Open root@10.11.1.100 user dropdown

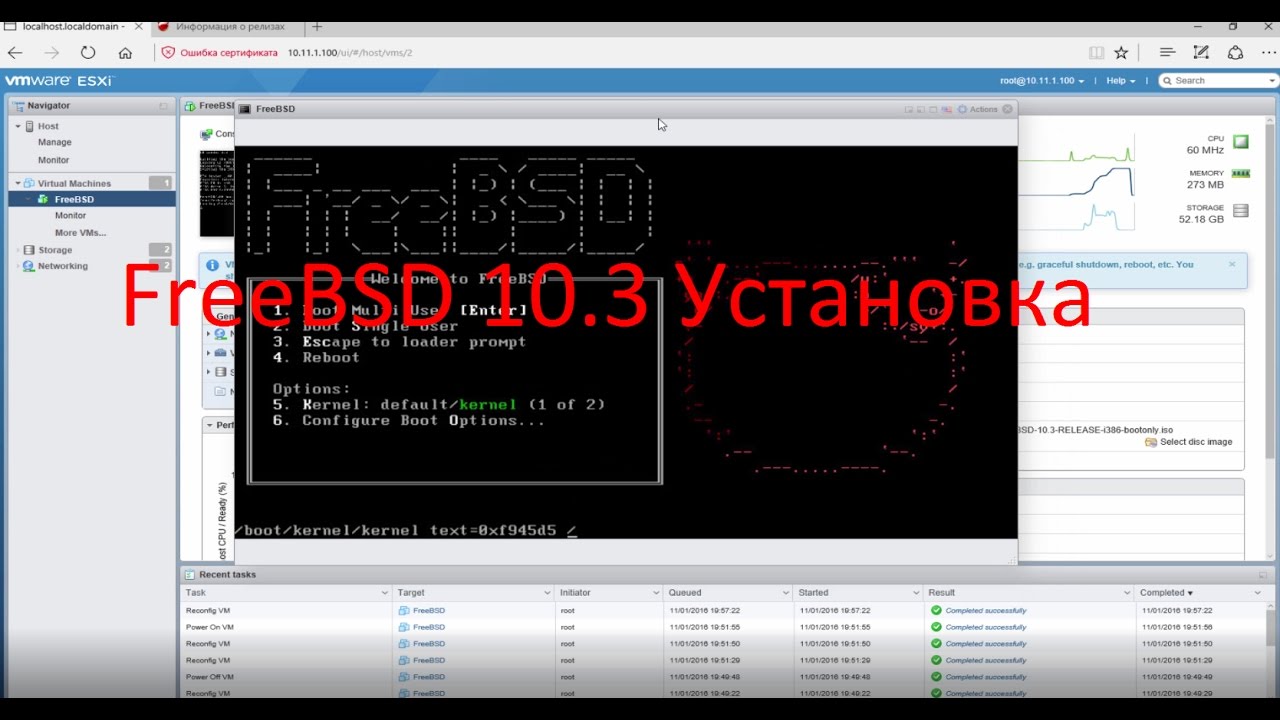1040,80
